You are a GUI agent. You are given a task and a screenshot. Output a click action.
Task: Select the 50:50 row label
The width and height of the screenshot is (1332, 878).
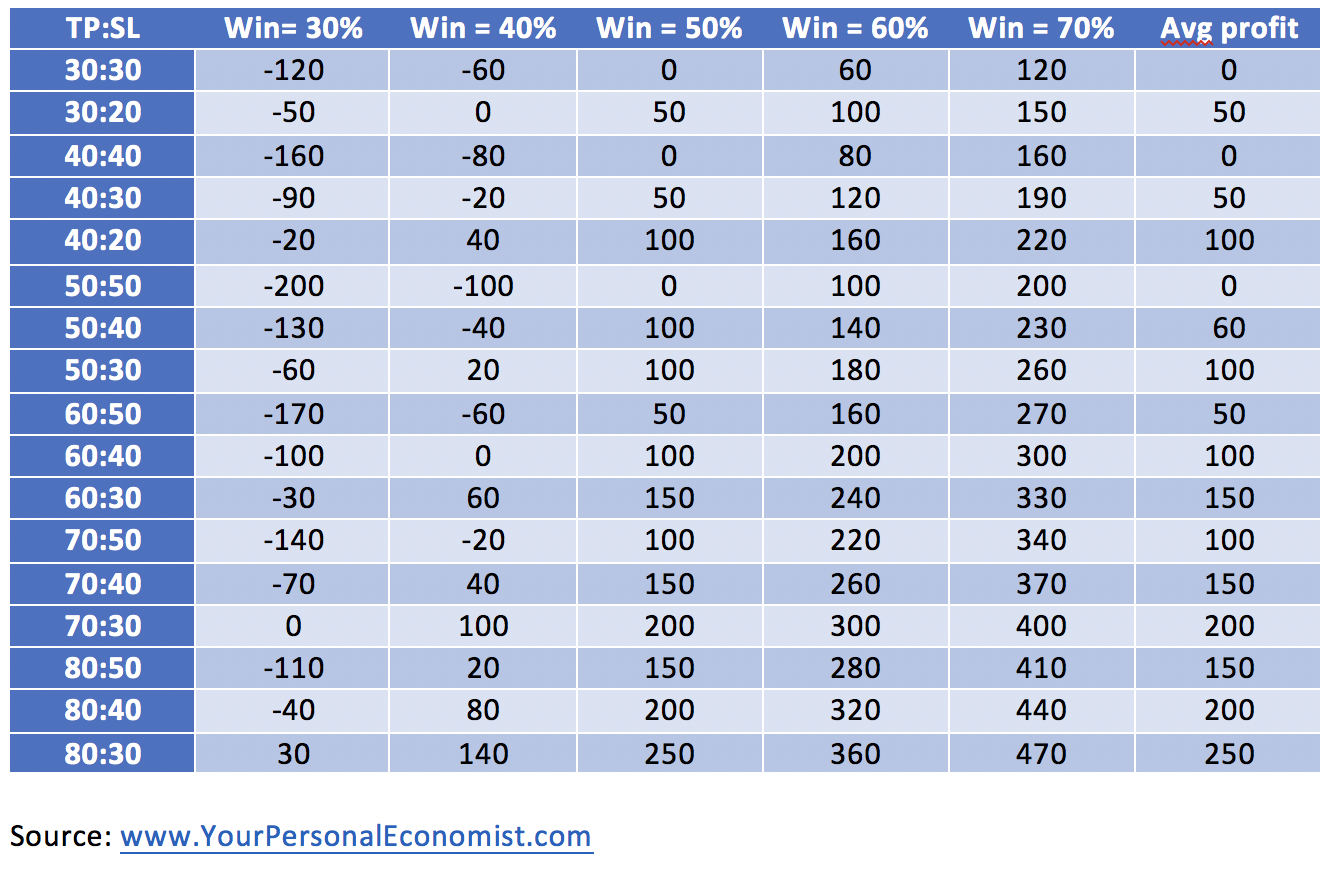[102, 286]
